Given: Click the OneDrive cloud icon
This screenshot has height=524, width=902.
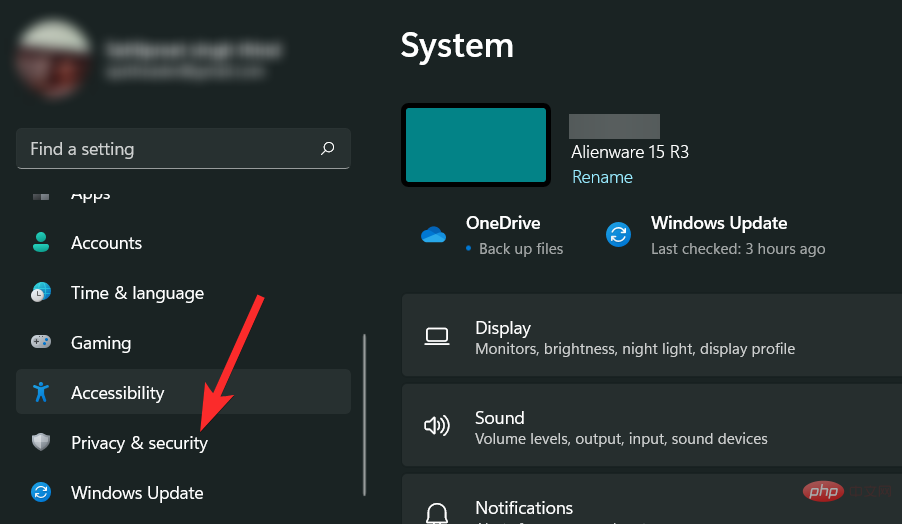Looking at the screenshot, I should tap(433, 235).
